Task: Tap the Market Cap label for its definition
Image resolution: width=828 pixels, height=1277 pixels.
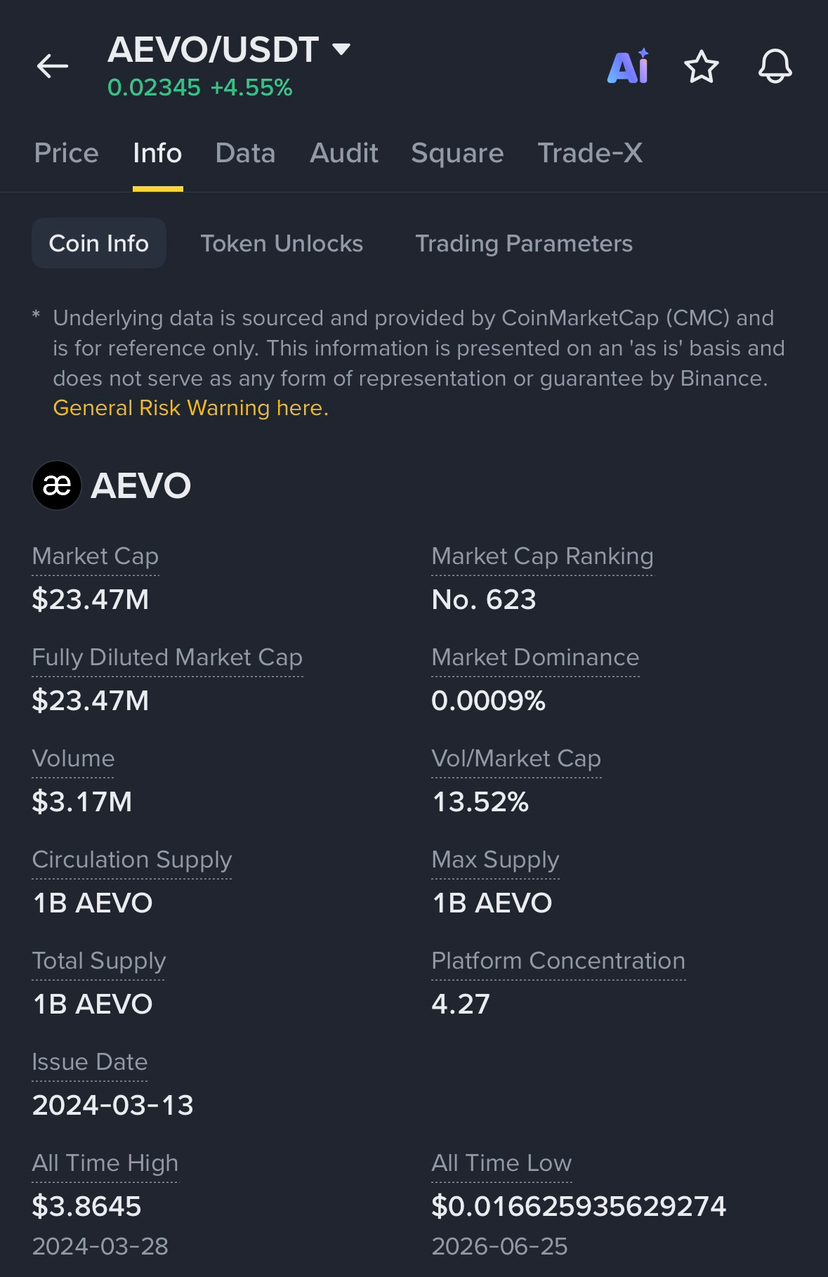Action: tap(95, 556)
